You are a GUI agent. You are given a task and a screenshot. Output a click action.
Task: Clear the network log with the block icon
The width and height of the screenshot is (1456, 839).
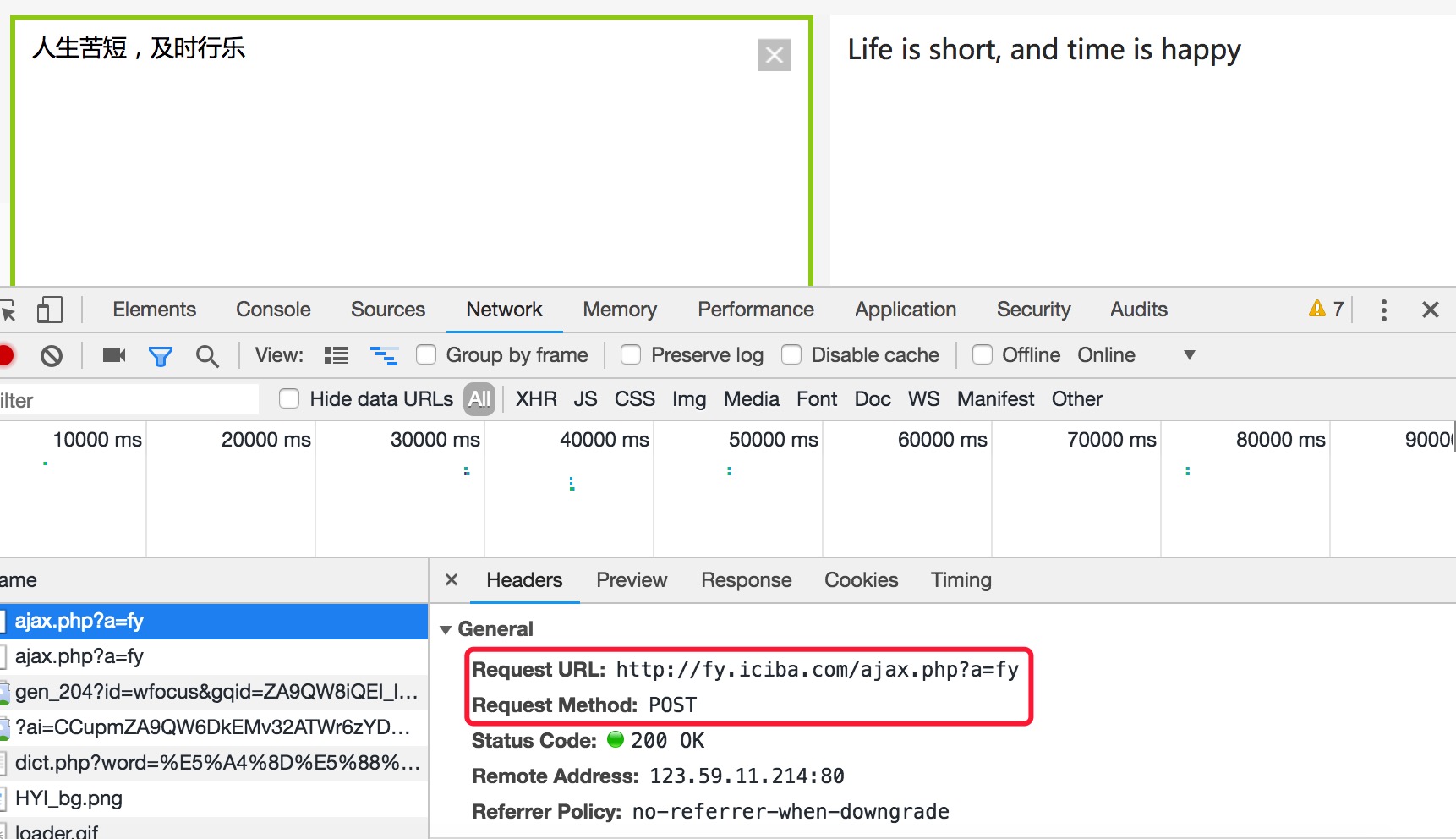52,356
